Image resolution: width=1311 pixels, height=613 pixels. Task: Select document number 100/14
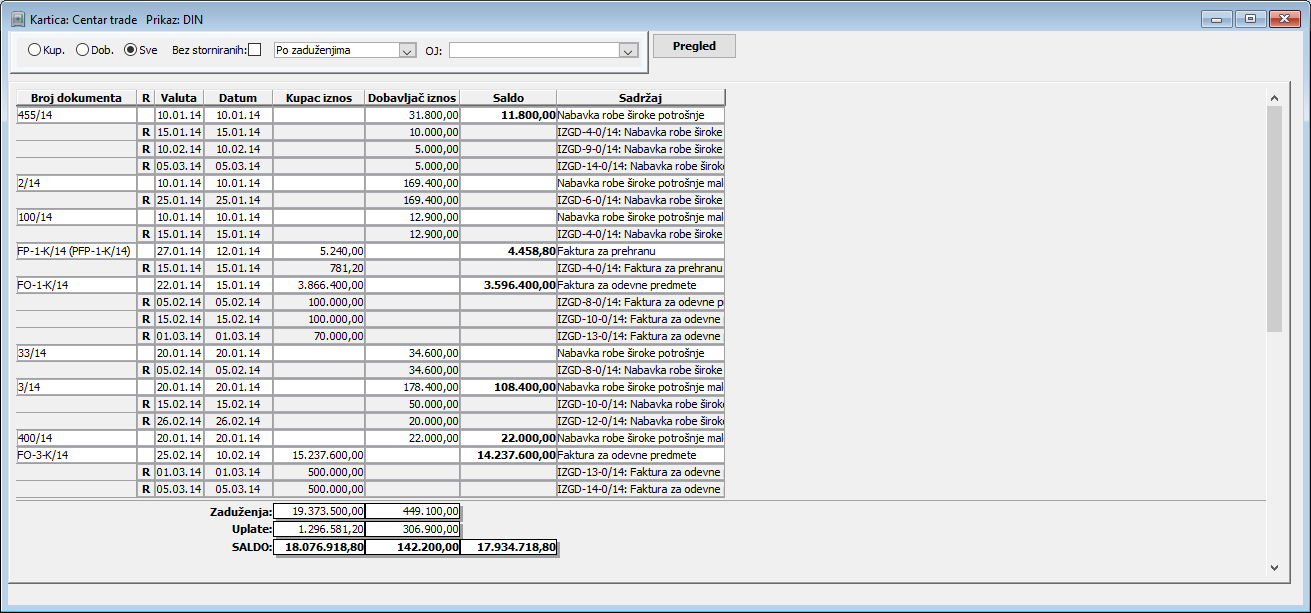click(76, 217)
